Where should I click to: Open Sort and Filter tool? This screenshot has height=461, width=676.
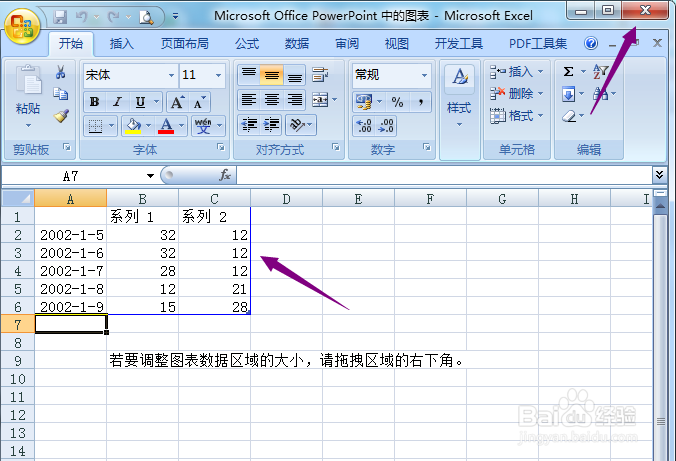point(600,71)
